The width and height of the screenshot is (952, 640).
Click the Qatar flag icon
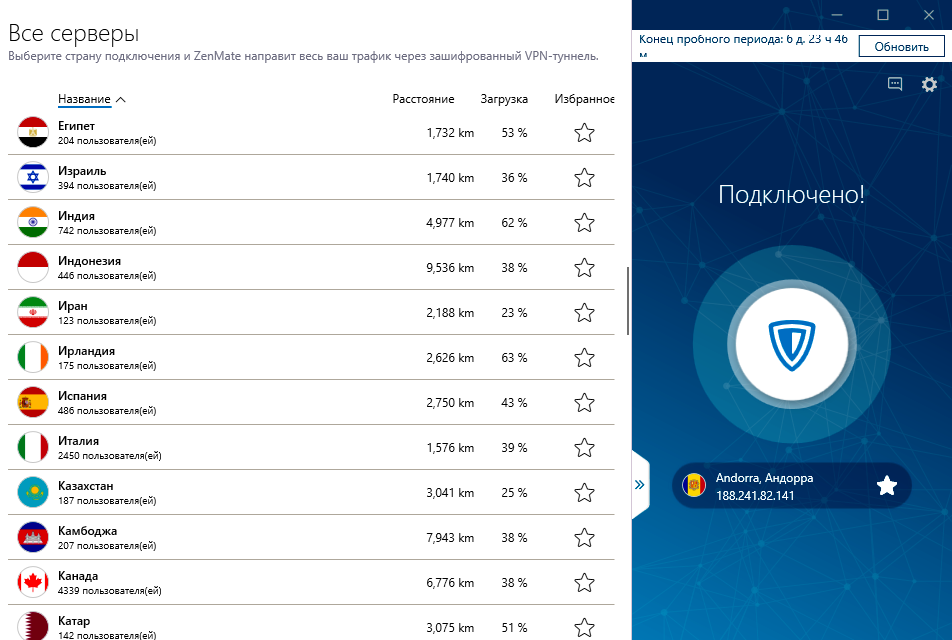coord(33,625)
